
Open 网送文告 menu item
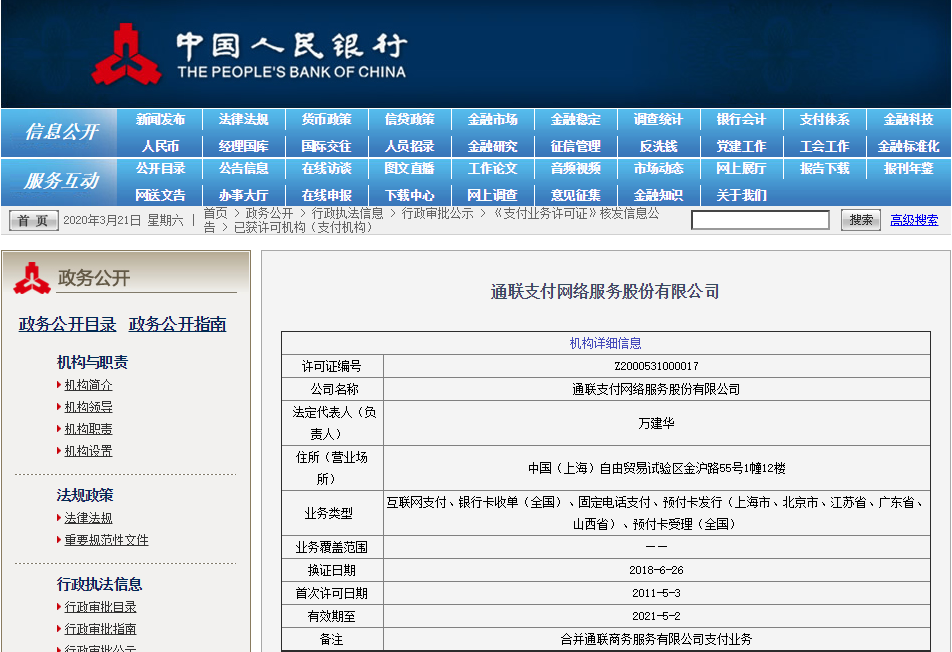click(160, 195)
